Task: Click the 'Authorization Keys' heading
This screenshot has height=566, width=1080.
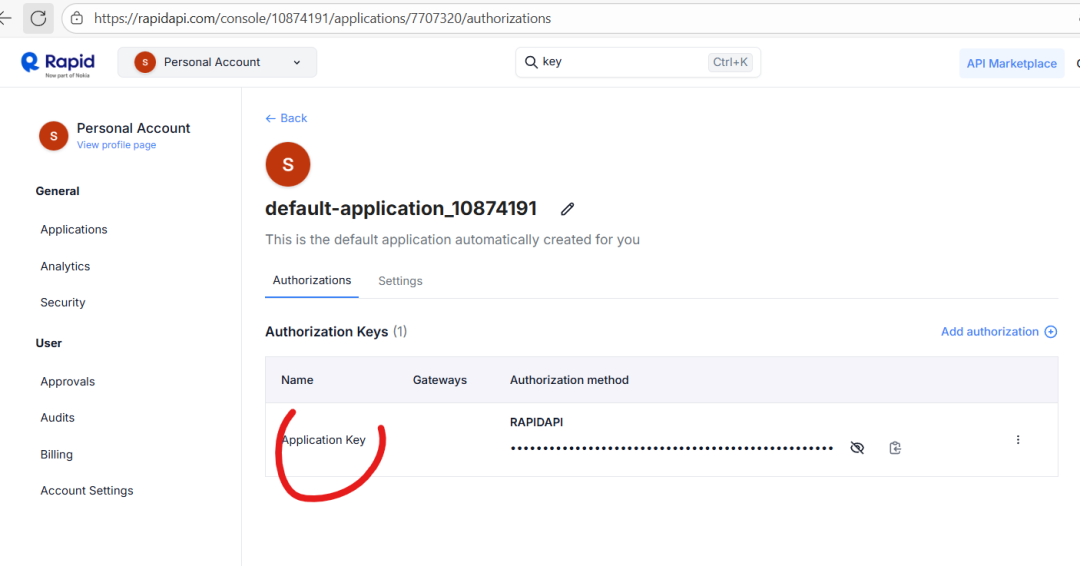Action: (x=326, y=332)
